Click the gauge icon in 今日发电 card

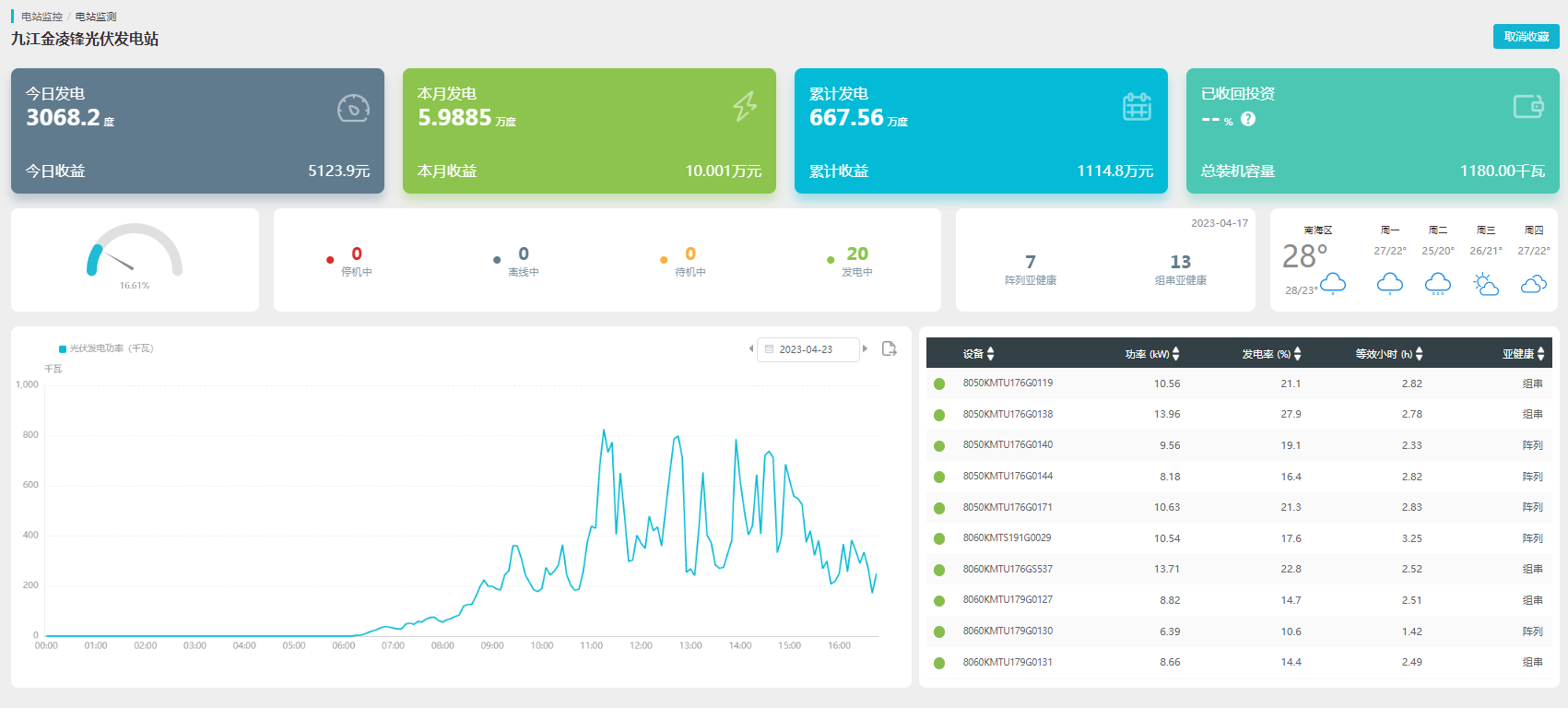pos(353,108)
